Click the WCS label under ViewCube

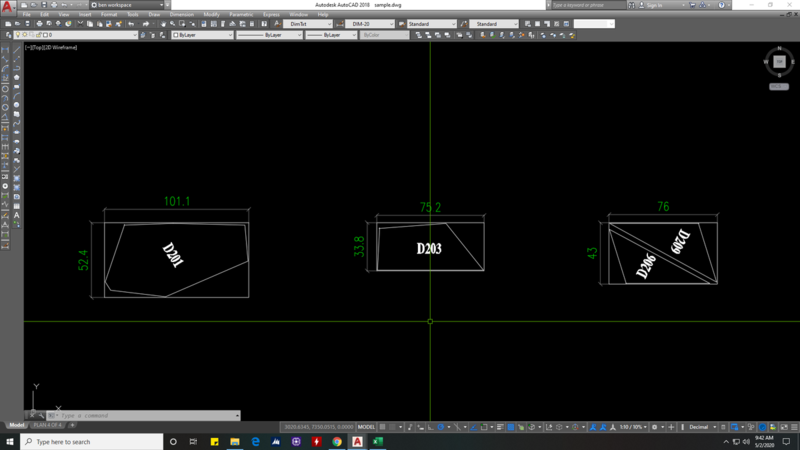(x=779, y=87)
